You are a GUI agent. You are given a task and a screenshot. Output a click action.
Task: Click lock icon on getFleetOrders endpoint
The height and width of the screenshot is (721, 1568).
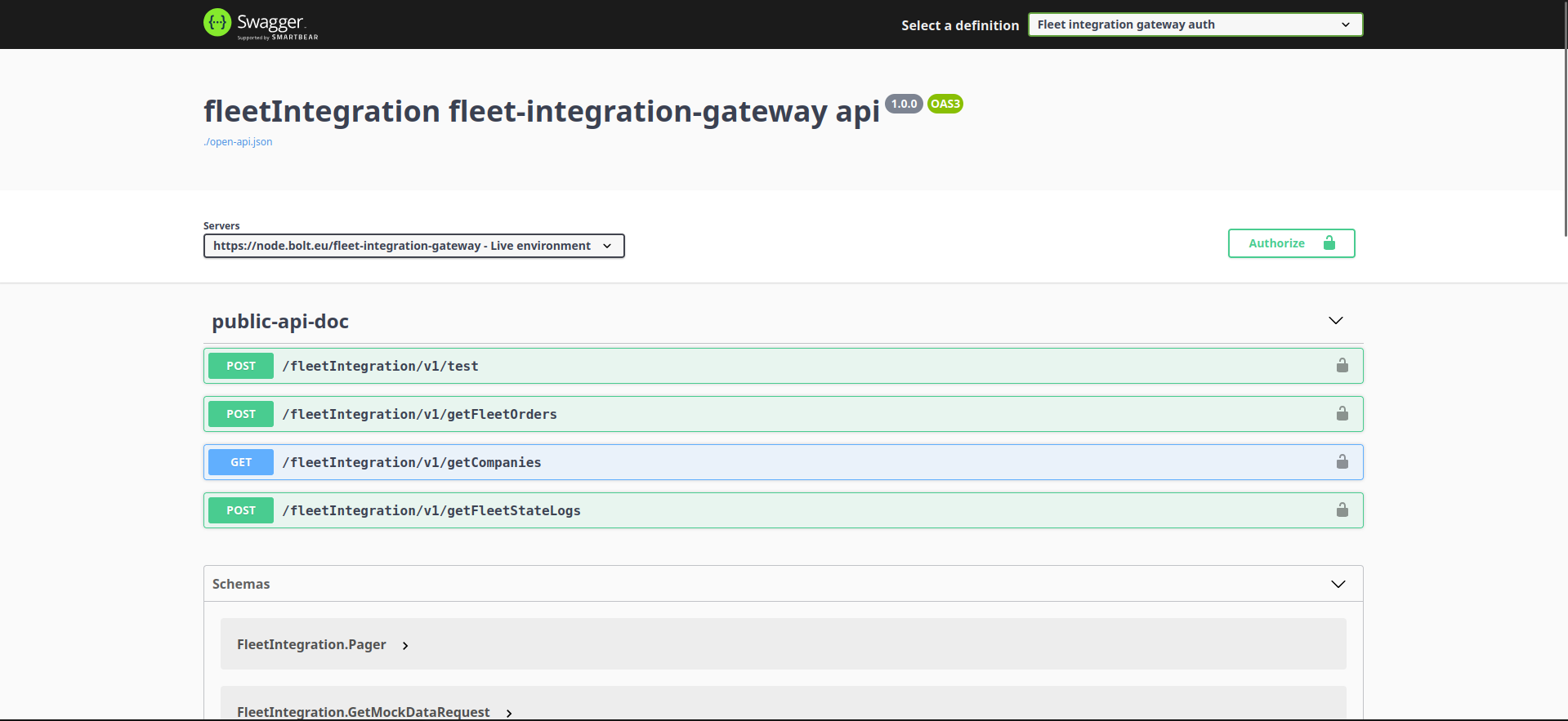pyautogui.click(x=1342, y=414)
